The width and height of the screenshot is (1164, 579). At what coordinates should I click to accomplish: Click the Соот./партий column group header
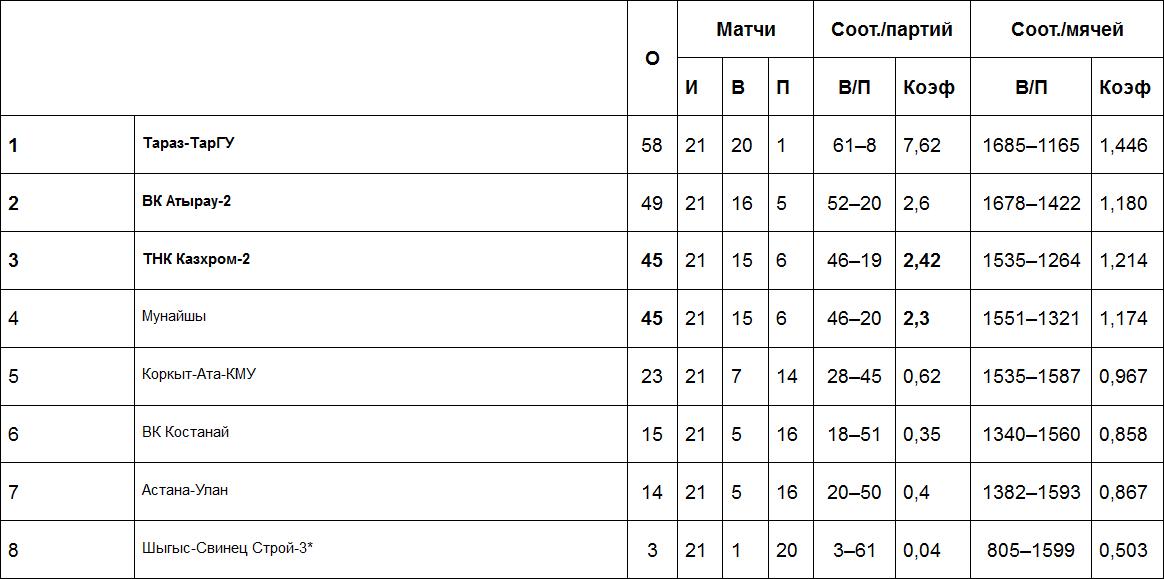click(891, 29)
